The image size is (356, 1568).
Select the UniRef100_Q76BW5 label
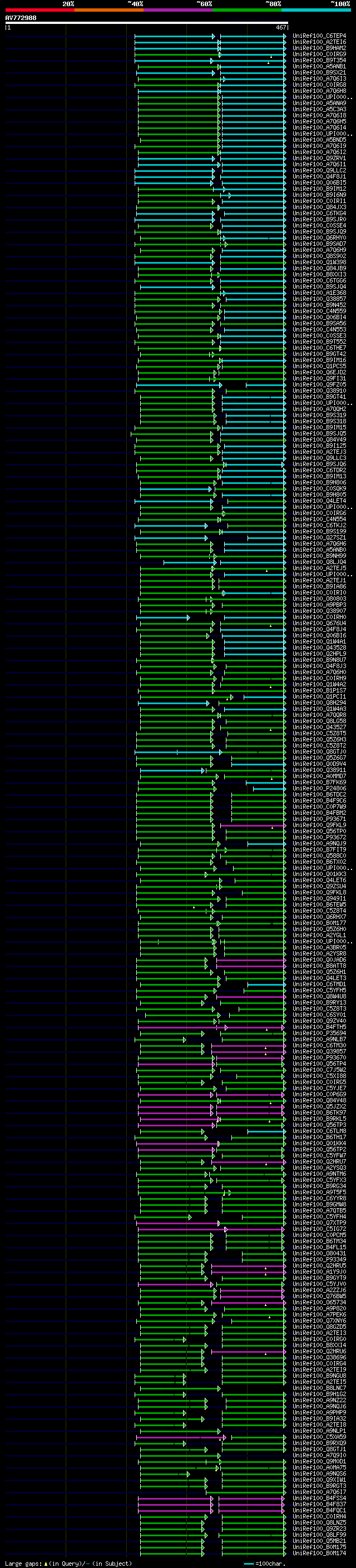(319, 1297)
